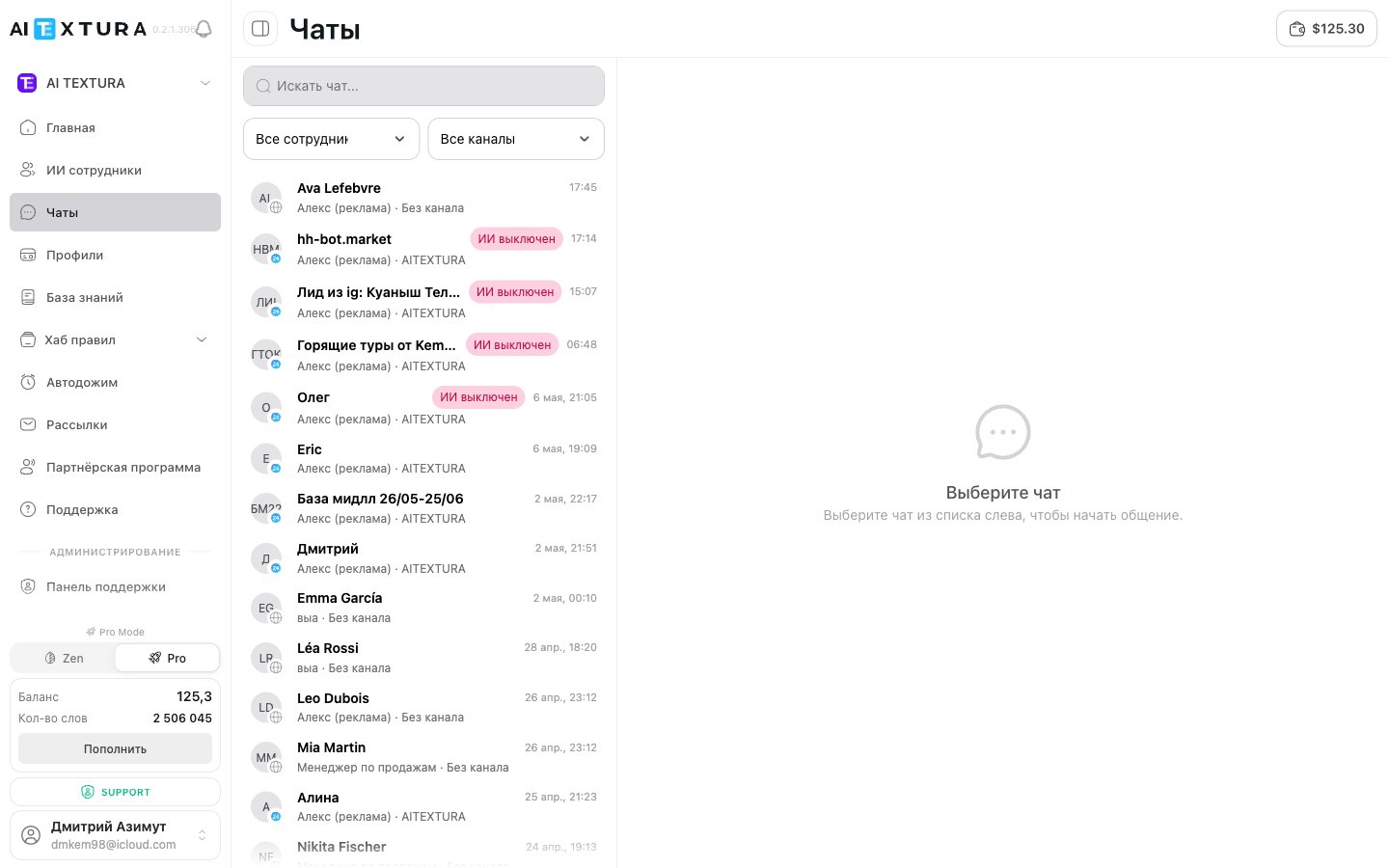This screenshot has height=868, width=1389.
Task: Open the notifications bell icon
Action: coord(204,29)
